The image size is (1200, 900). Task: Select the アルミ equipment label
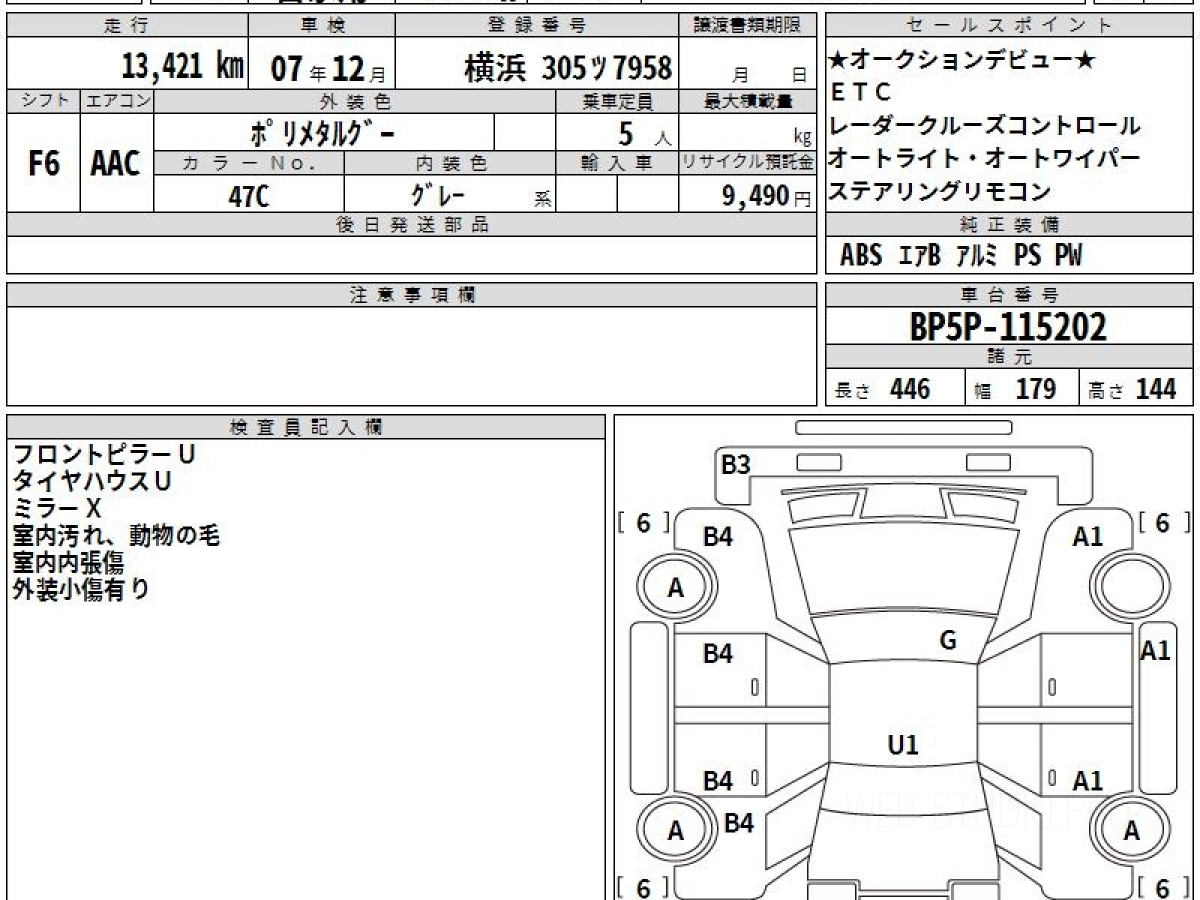(x=977, y=256)
